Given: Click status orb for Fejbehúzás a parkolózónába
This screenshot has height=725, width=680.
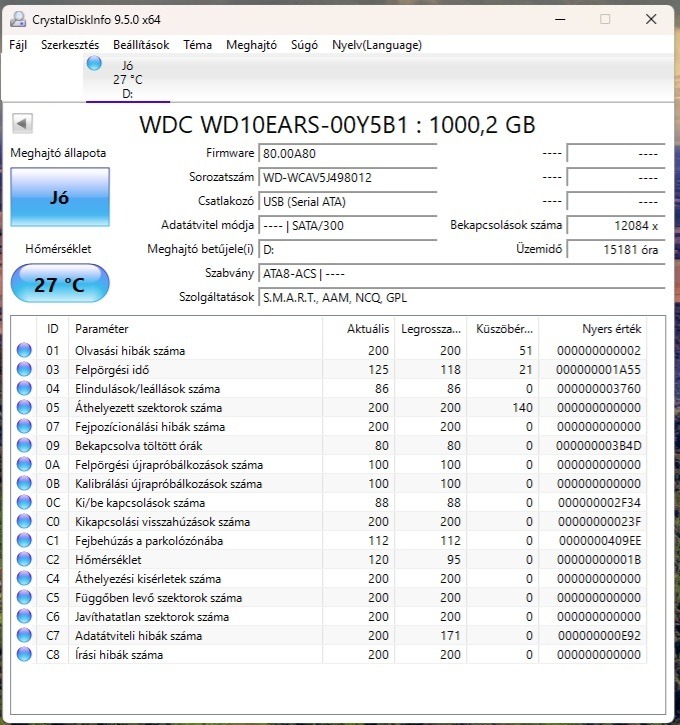Looking at the screenshot, I should (24, 540).
